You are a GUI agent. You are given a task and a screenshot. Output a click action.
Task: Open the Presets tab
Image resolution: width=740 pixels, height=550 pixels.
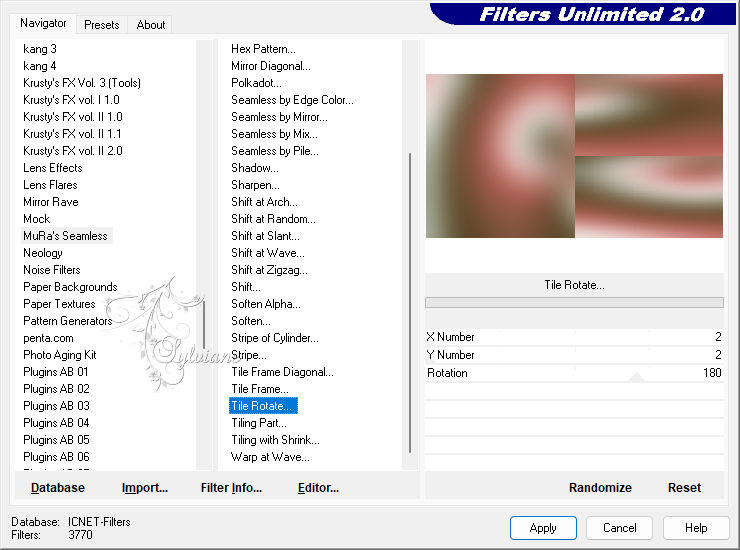point(101,25)
